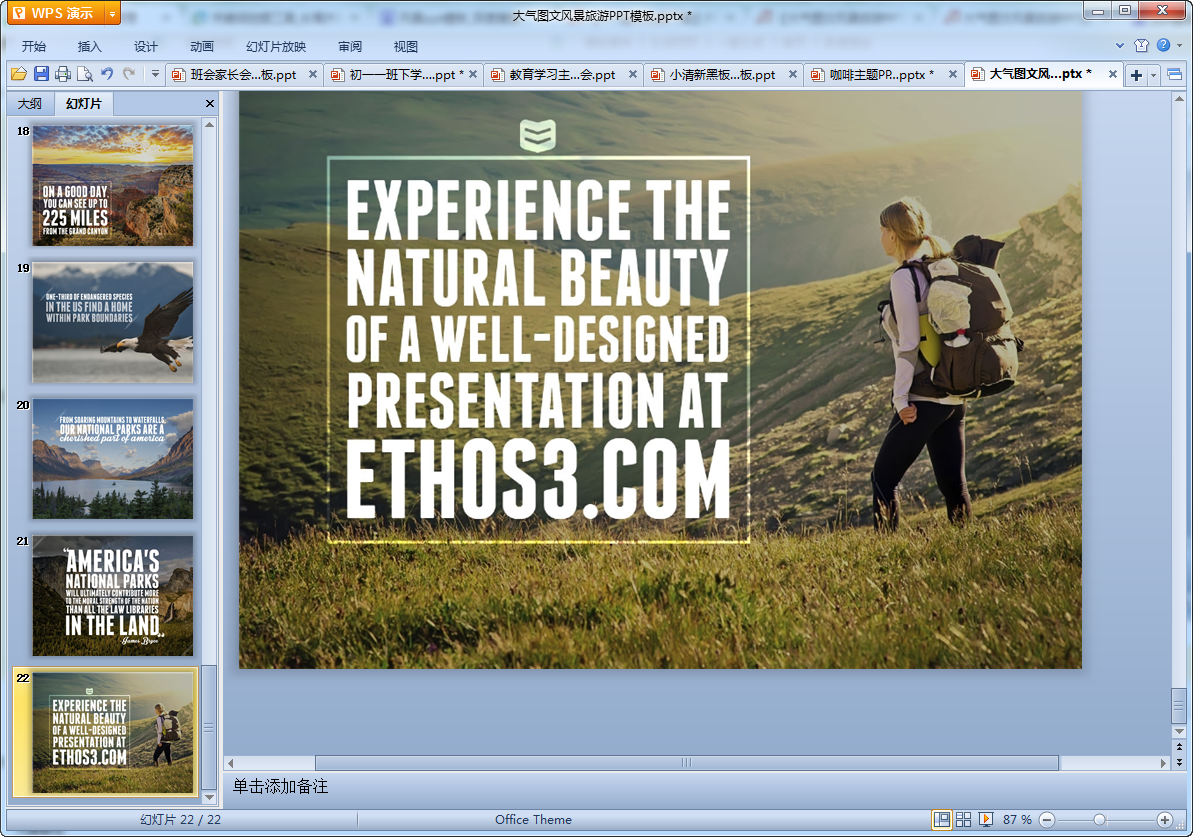
Task: Go to next slide with double-down arrow
Action: [1179, 762]
